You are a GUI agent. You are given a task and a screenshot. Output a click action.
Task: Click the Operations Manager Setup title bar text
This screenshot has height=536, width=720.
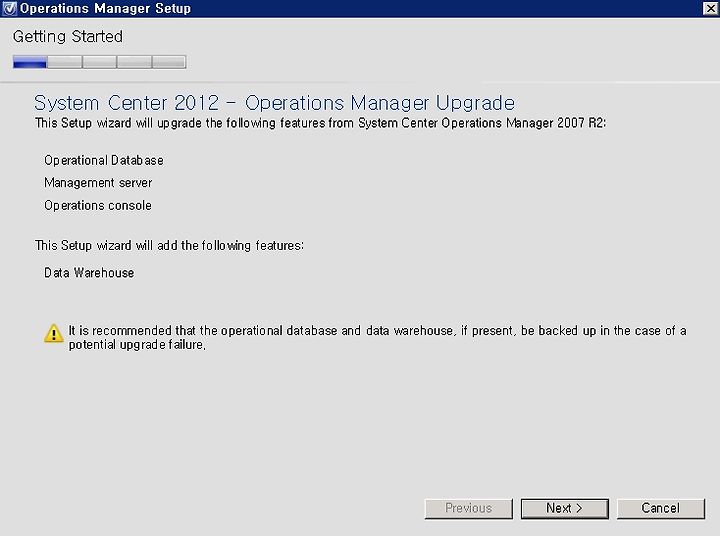pos(105,8)
